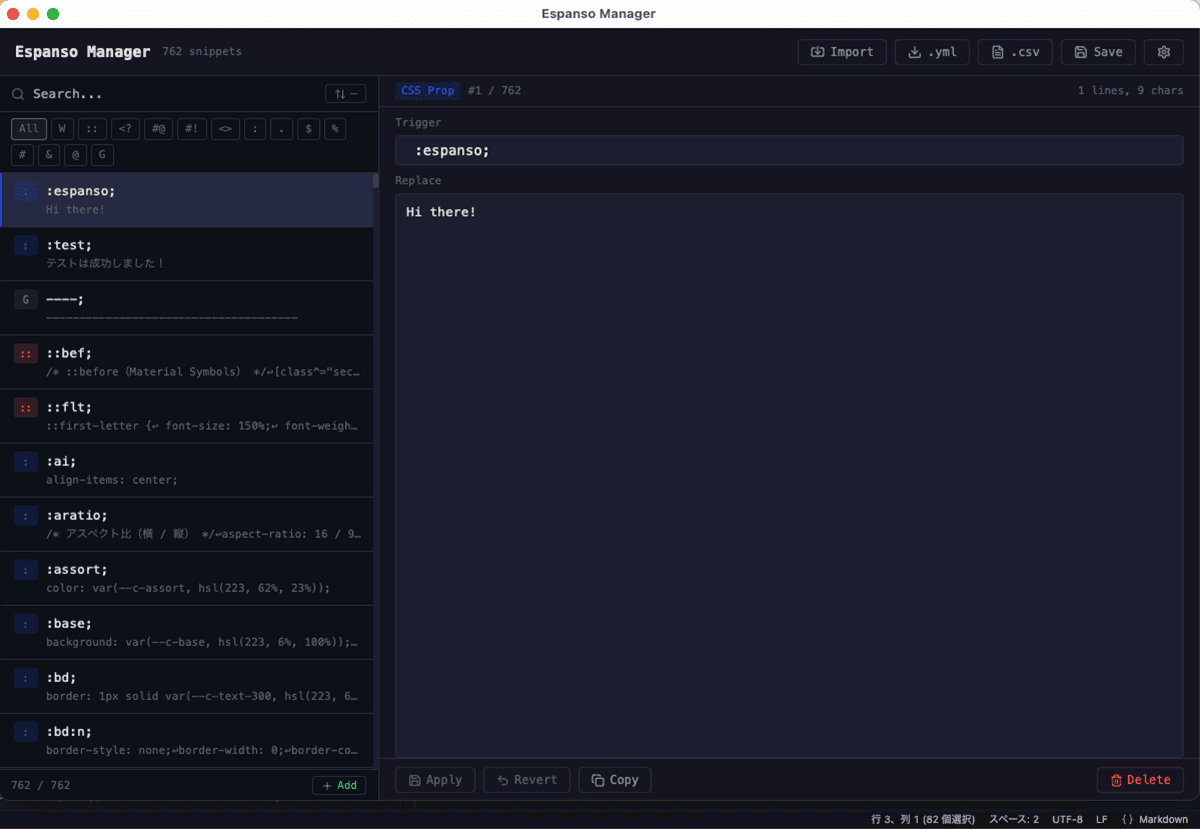Revert the snippet edits
This screenshot has width=1200, height=829.
click(x=527, y=780)
